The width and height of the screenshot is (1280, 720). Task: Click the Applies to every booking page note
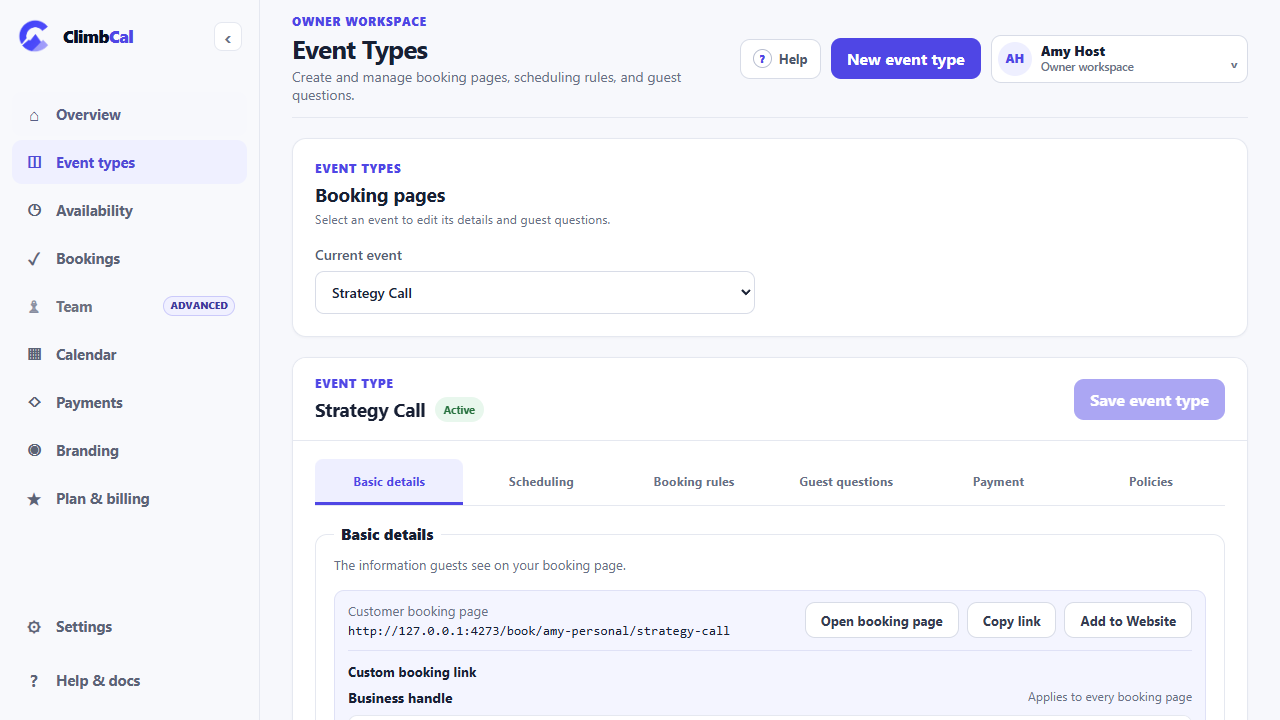point(1110,697)
